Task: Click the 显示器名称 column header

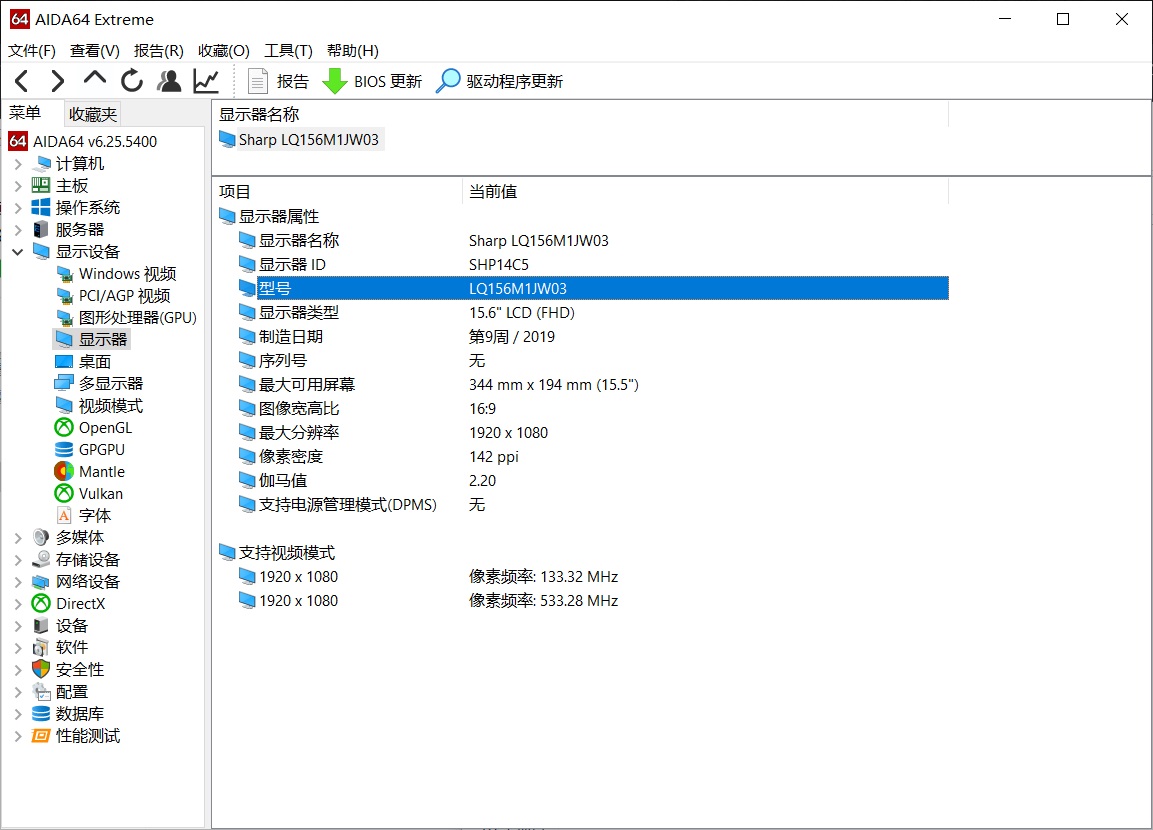Action: click(581, 115)
